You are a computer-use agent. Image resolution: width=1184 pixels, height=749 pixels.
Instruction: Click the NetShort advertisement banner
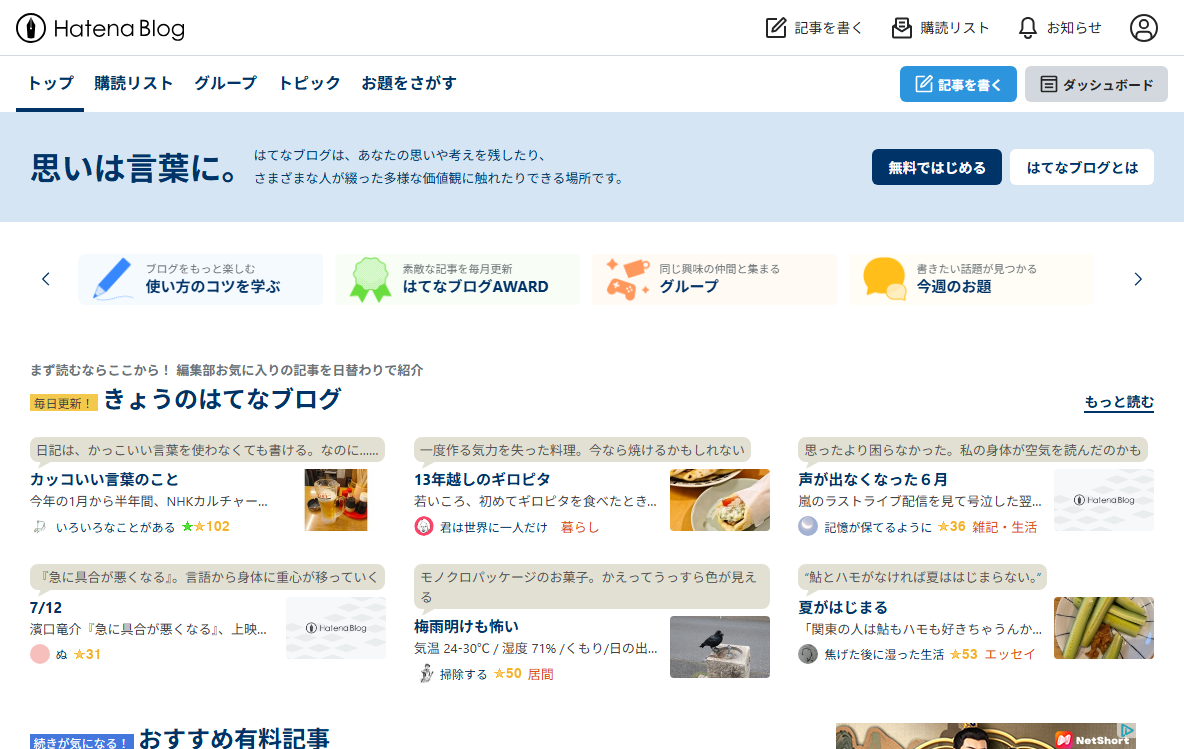985,736
